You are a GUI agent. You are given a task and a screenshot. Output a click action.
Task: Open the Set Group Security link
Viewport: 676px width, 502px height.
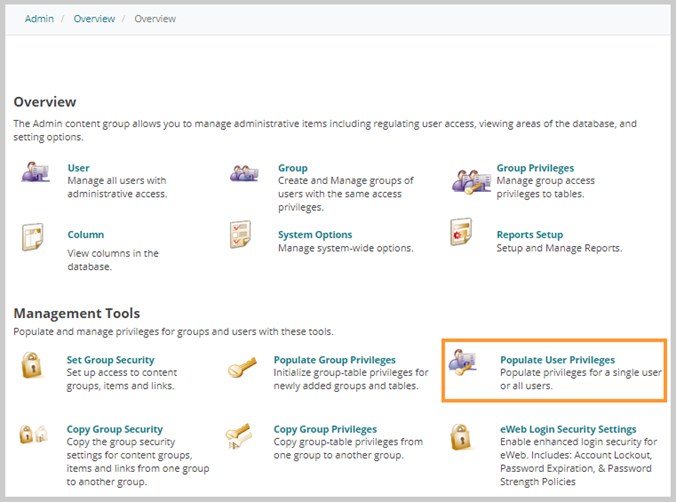tap(110, 360)
